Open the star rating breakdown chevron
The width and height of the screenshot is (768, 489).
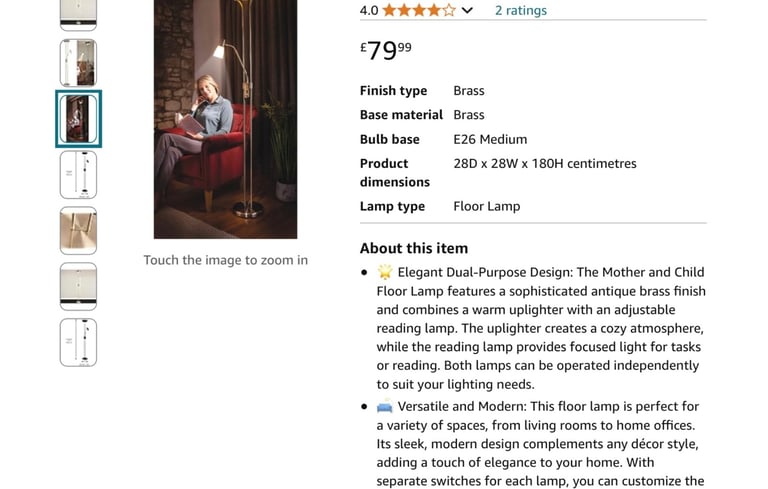(x=467, y=10)
